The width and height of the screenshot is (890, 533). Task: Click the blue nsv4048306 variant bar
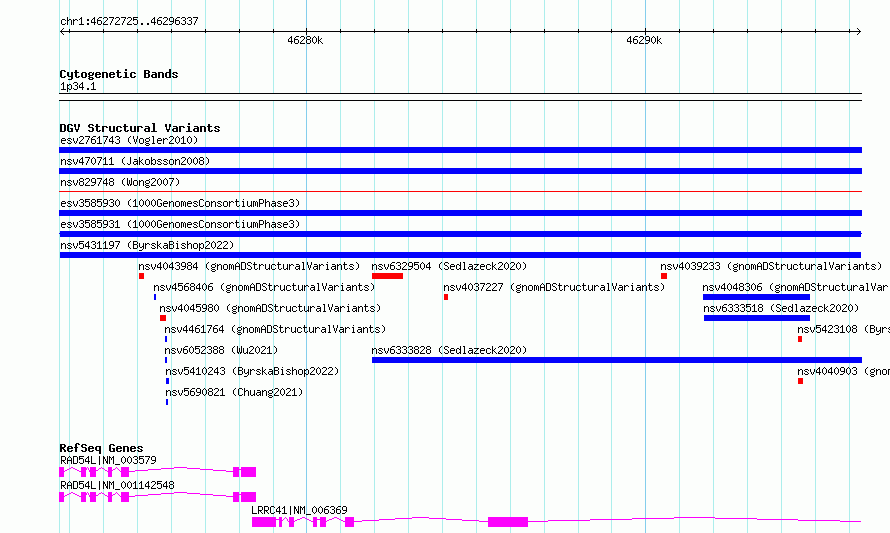point(756,297)
